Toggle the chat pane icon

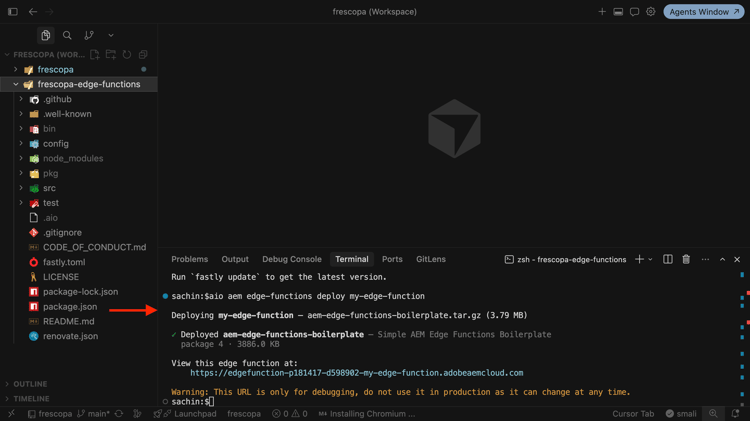pyautogui.click(x=634, y=11)
